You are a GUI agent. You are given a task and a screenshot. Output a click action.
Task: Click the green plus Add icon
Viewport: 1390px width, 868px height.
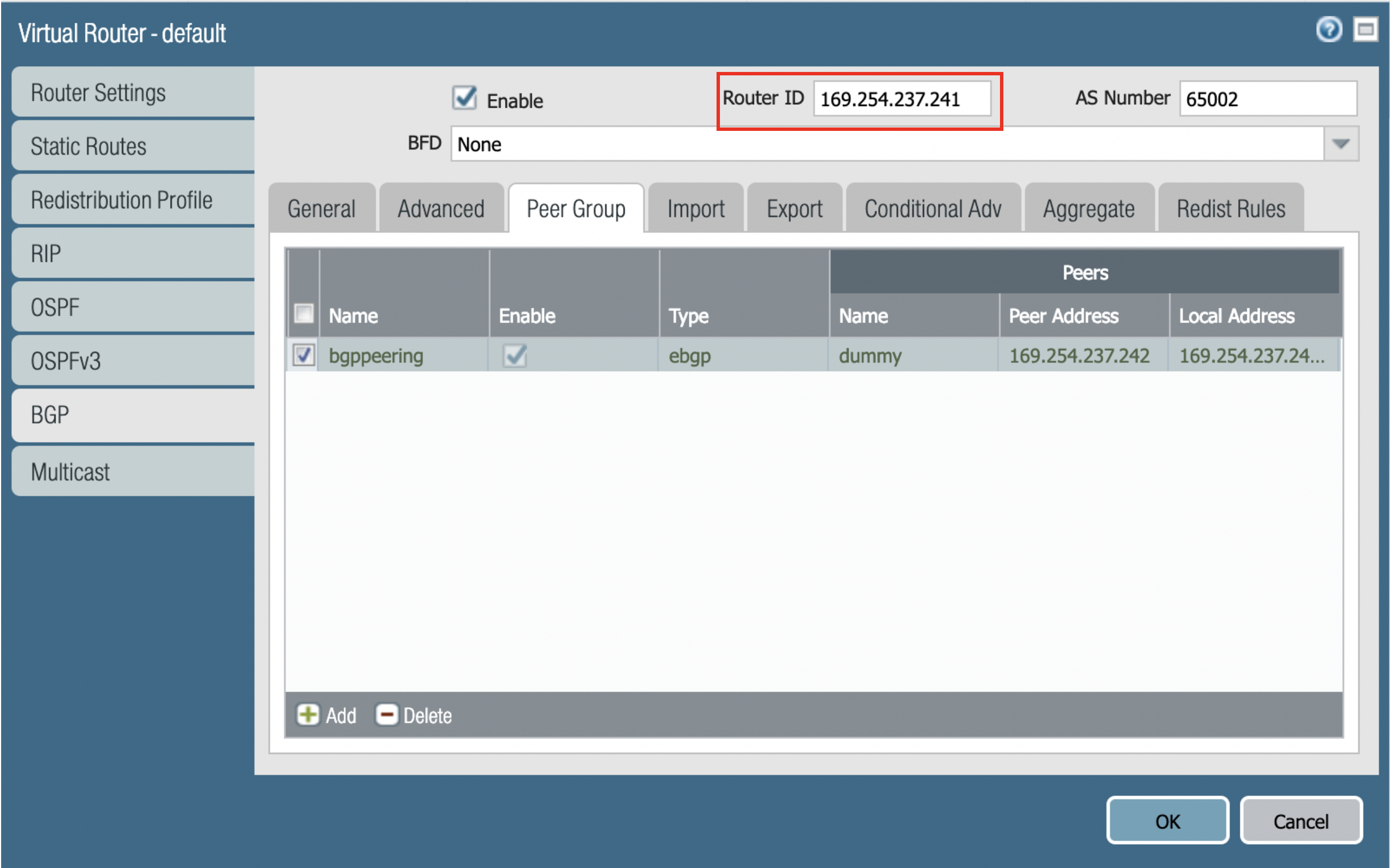point(308,715)
